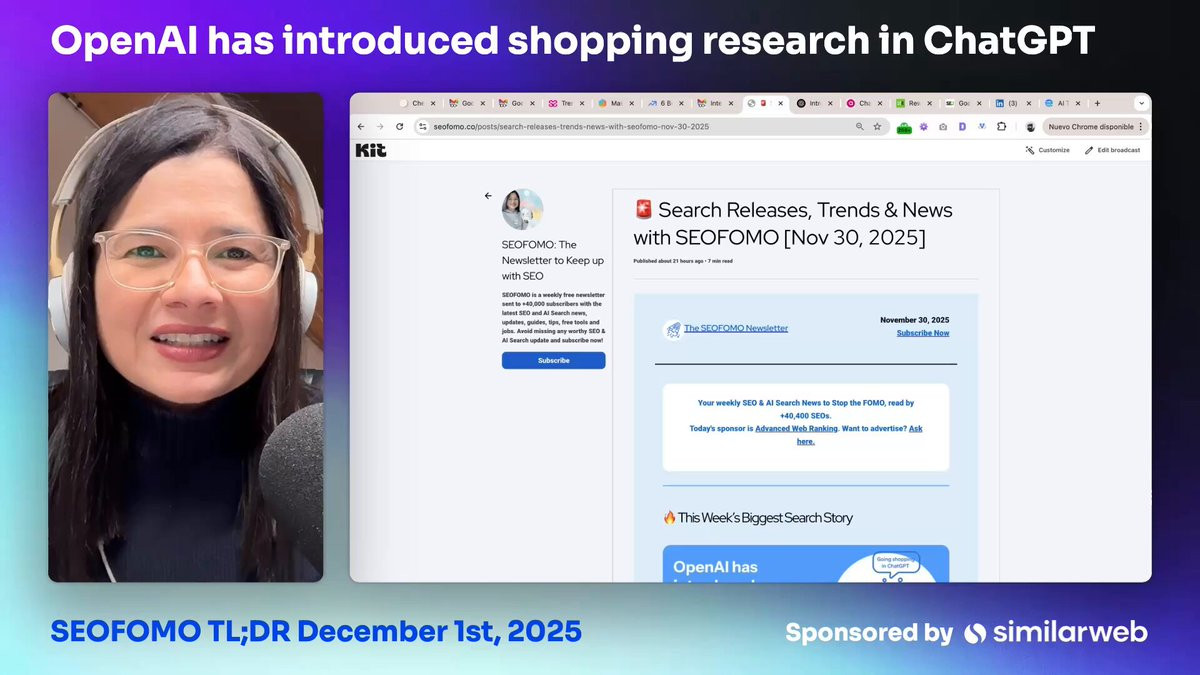Open the site info icon in address bar

tap(423, 127)
